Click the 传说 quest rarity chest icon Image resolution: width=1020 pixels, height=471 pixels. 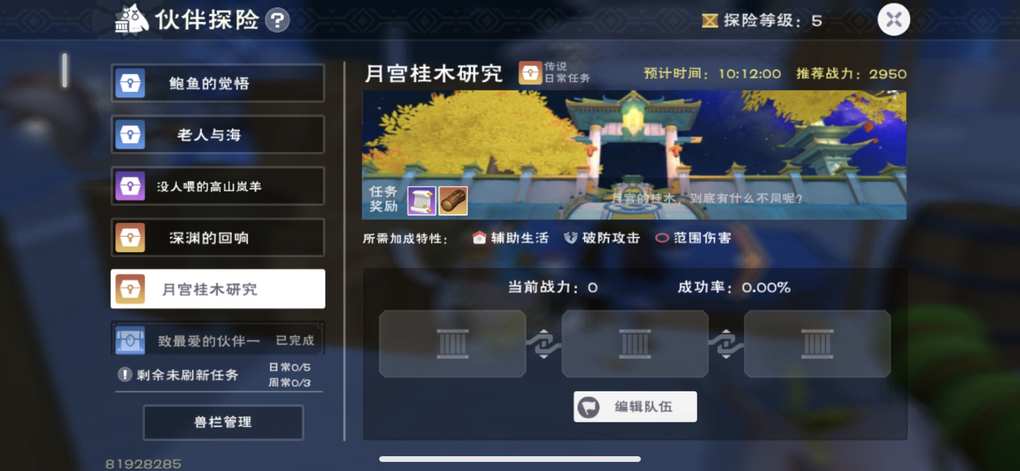(530, 73)
